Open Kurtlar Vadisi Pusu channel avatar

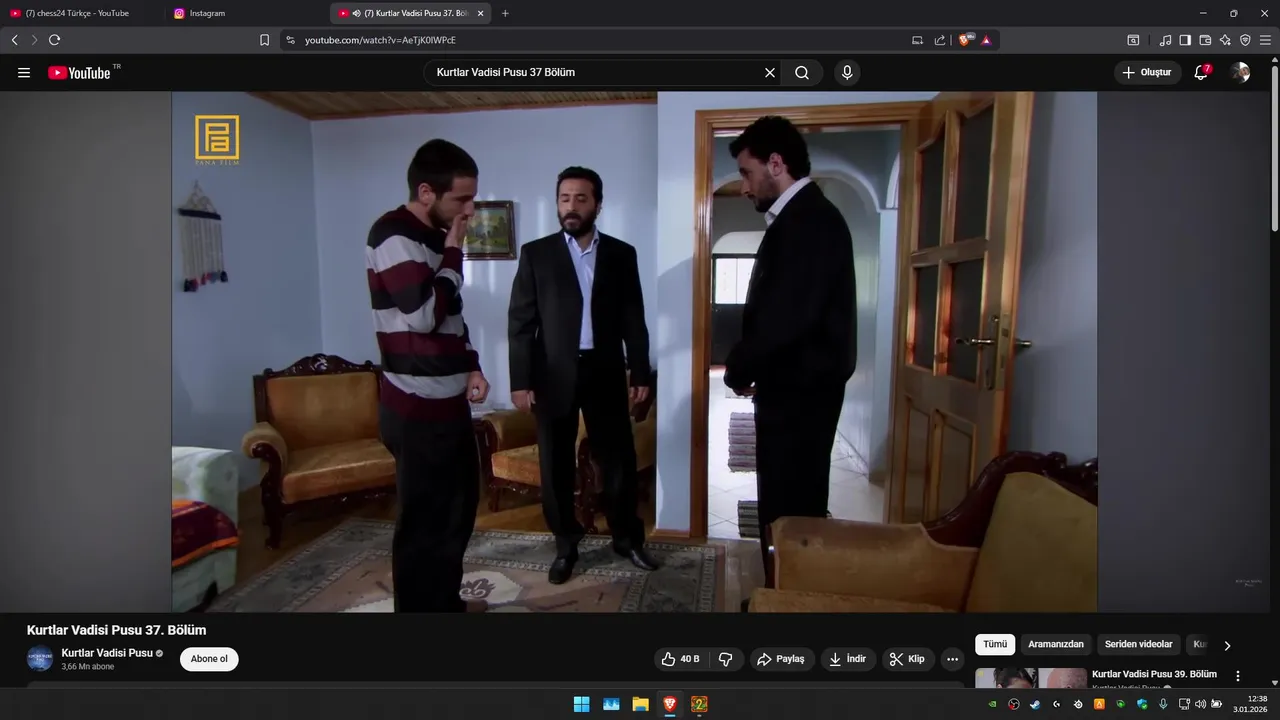click(40, 659)
